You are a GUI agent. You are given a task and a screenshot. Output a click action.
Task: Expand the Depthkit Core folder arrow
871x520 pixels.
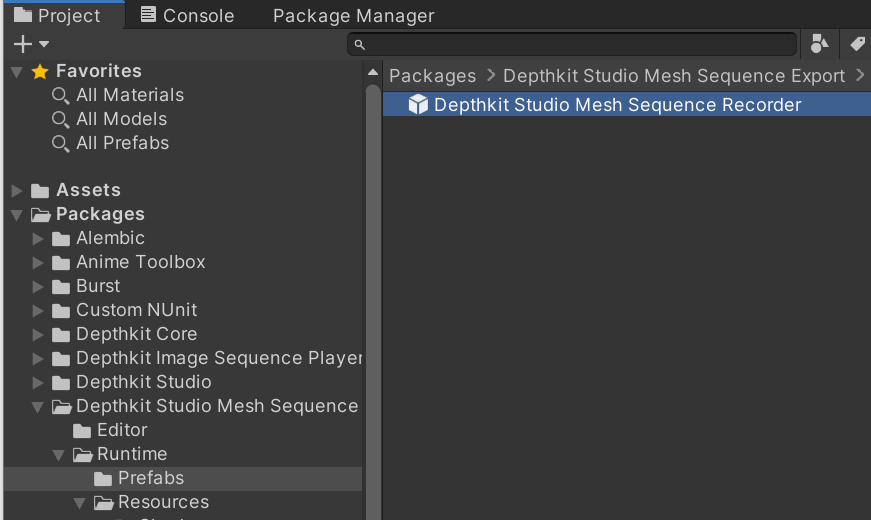click(x=38, y=334)
